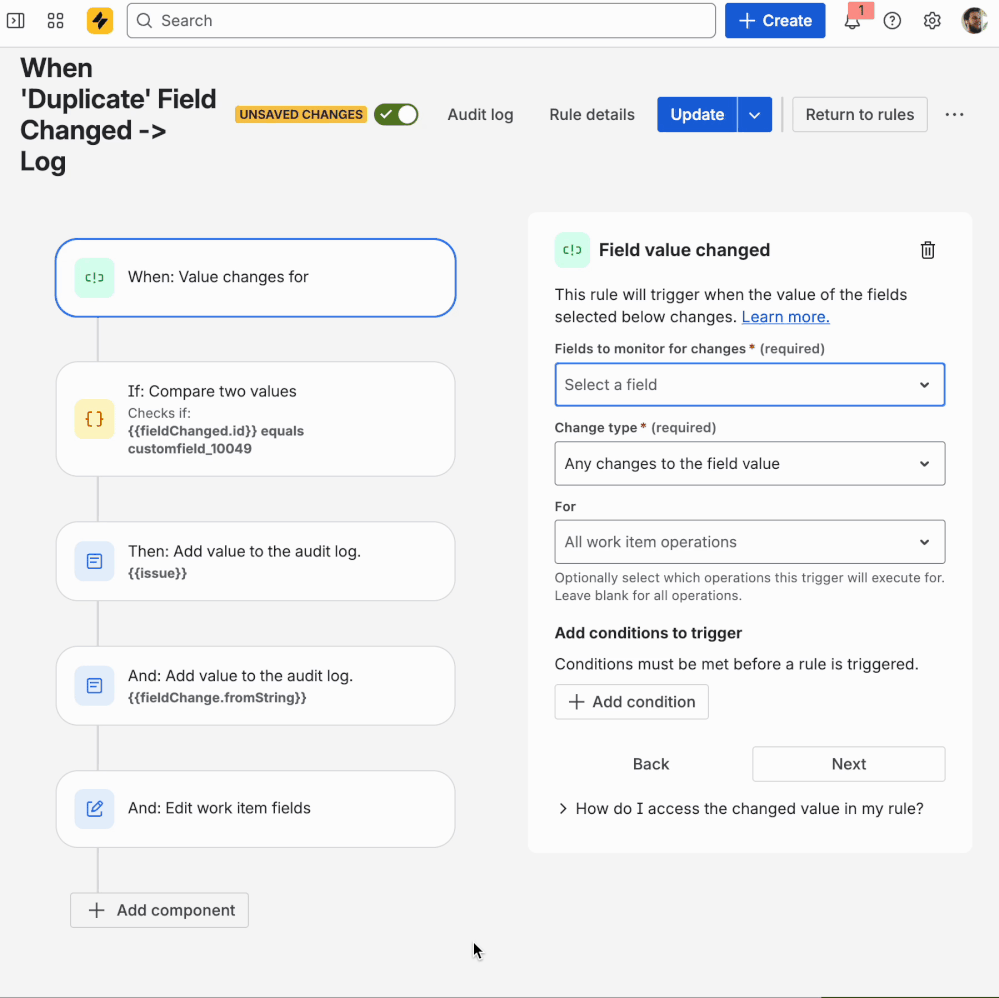
Task: Select 'And: Edit work item fields' card
Action: (x=255, y=809)
